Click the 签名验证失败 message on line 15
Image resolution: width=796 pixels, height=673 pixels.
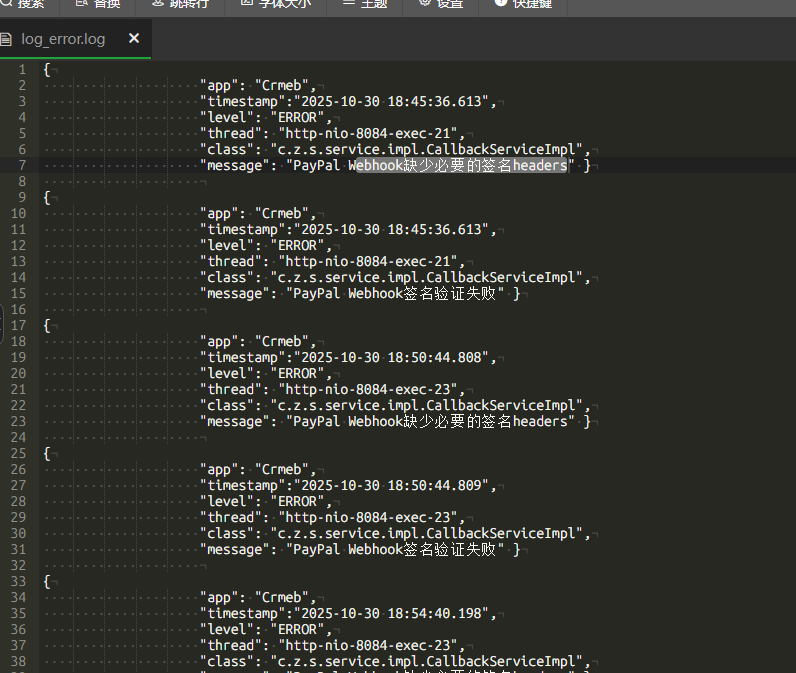click(450, 293)
